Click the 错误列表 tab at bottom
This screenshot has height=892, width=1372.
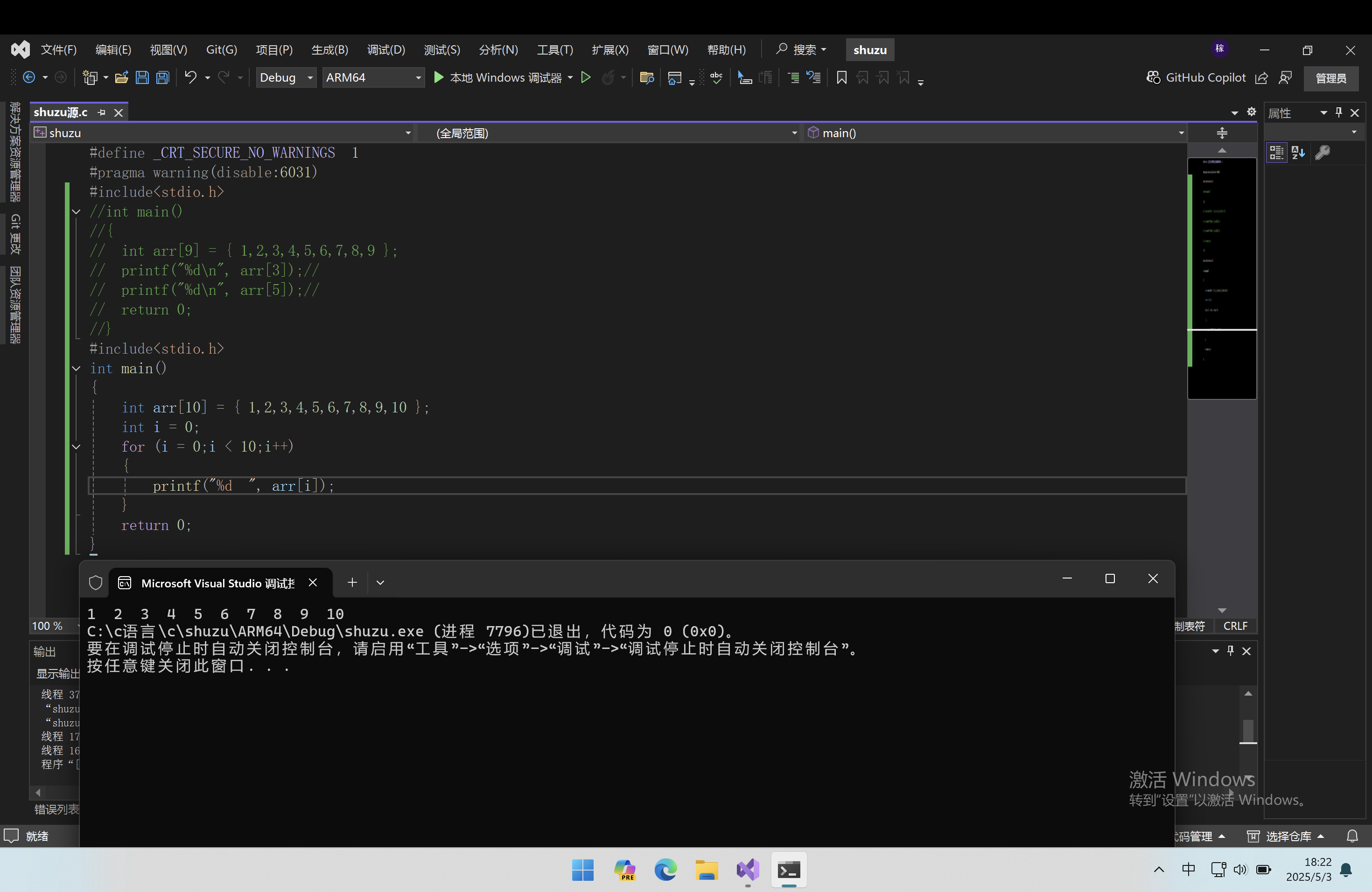pyautogui.click(x=56, y=809)
